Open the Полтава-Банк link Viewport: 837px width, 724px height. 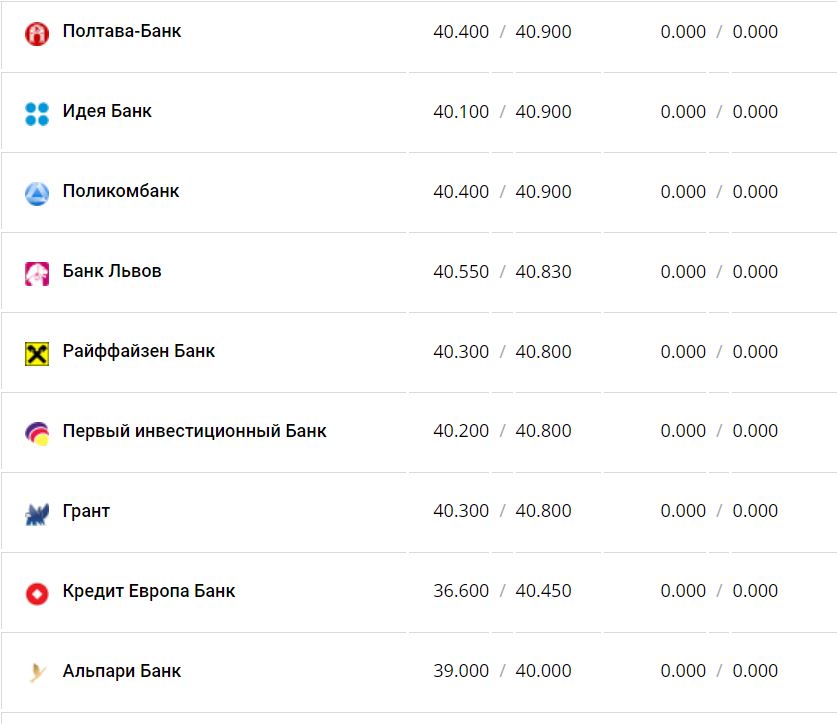pos(122,32)
